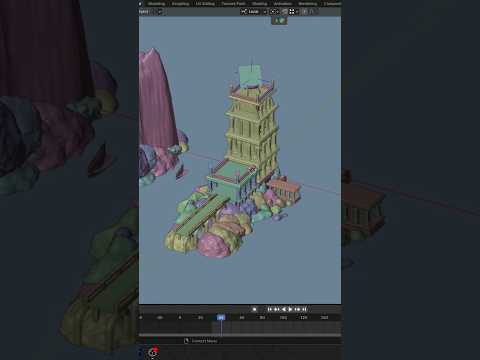Click the current frame marker at 40
The width and height of the screenshot is (480, 360).
[x=221, y=317]
